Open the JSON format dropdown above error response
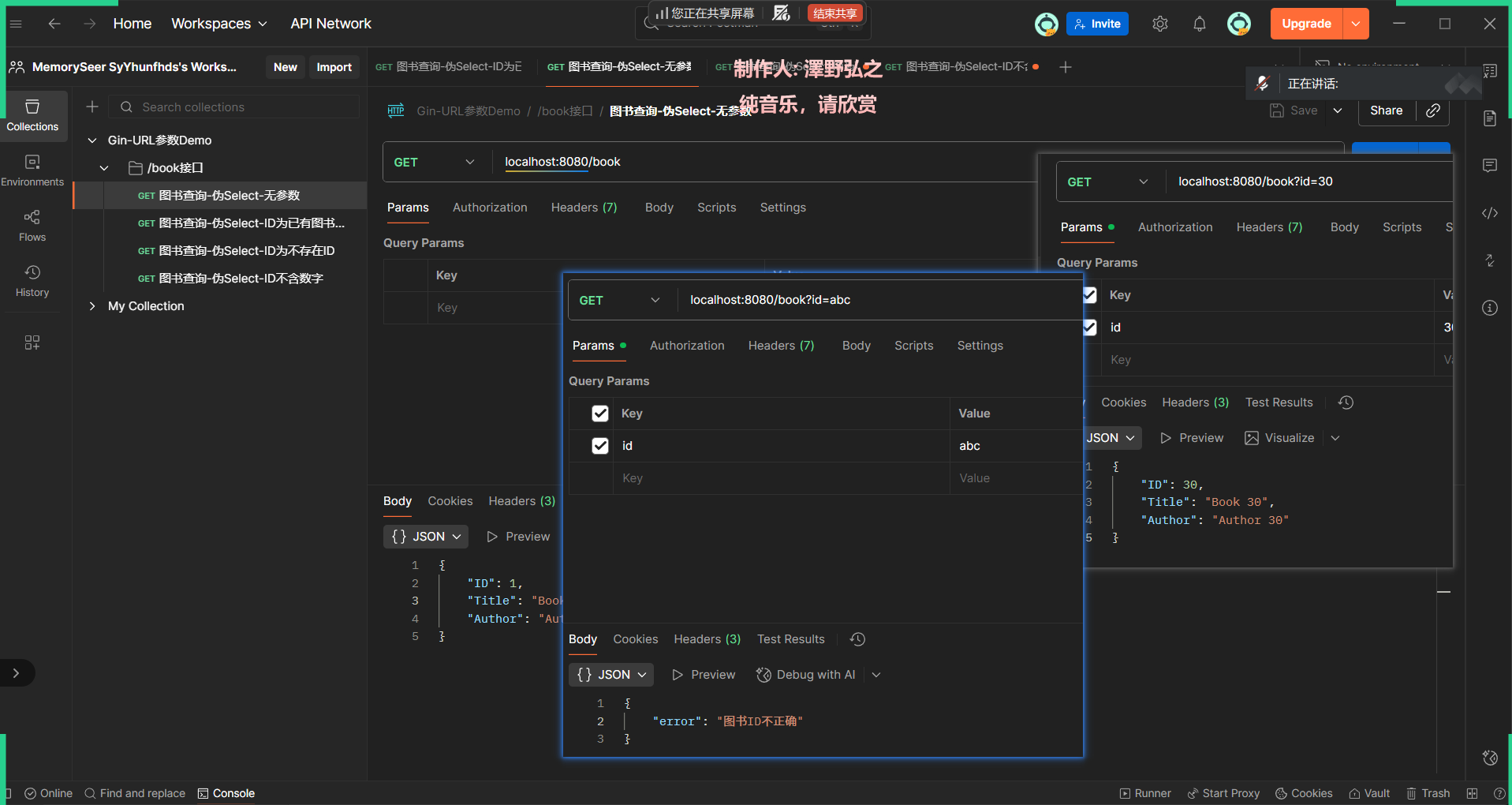This screenshot has height=805, width=1512. click(x=611, y=675)
